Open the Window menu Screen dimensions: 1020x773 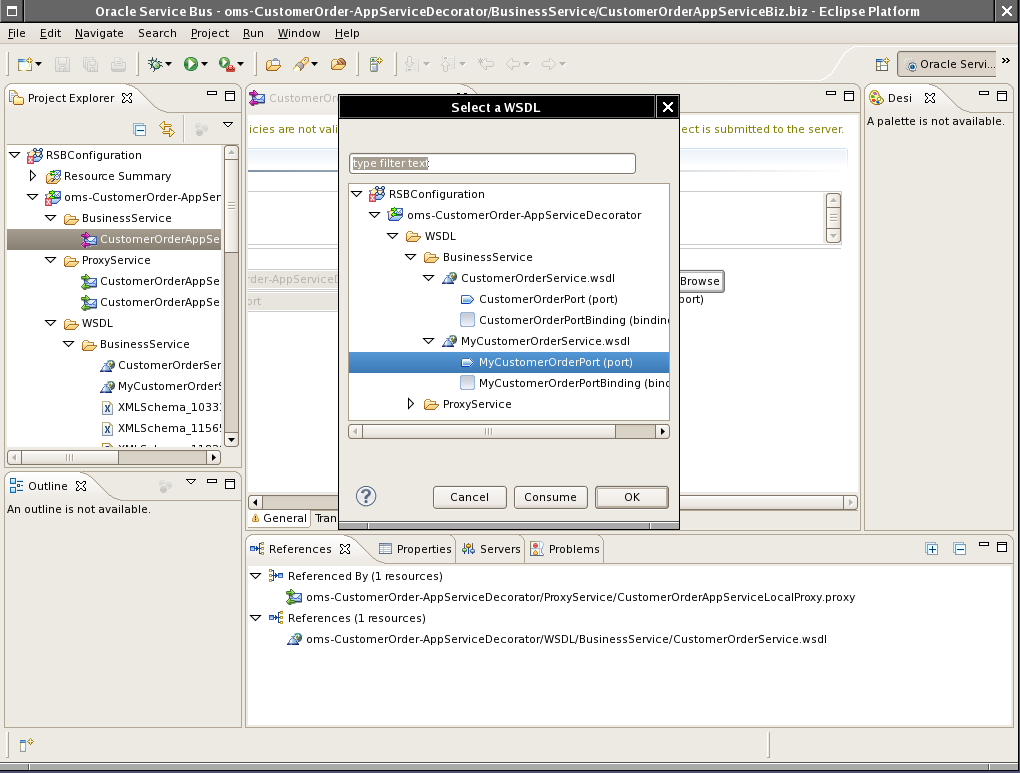coord(299,33)
